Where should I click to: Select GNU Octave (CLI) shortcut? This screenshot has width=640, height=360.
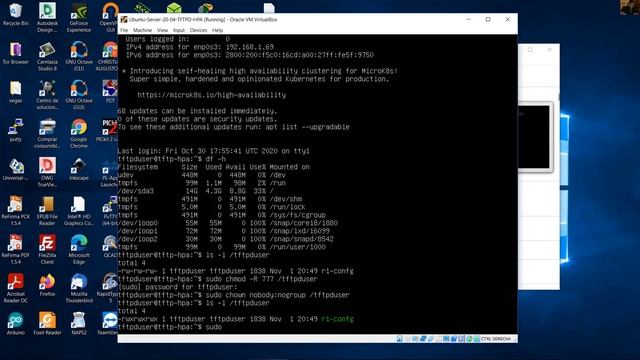tap(79, 56)
